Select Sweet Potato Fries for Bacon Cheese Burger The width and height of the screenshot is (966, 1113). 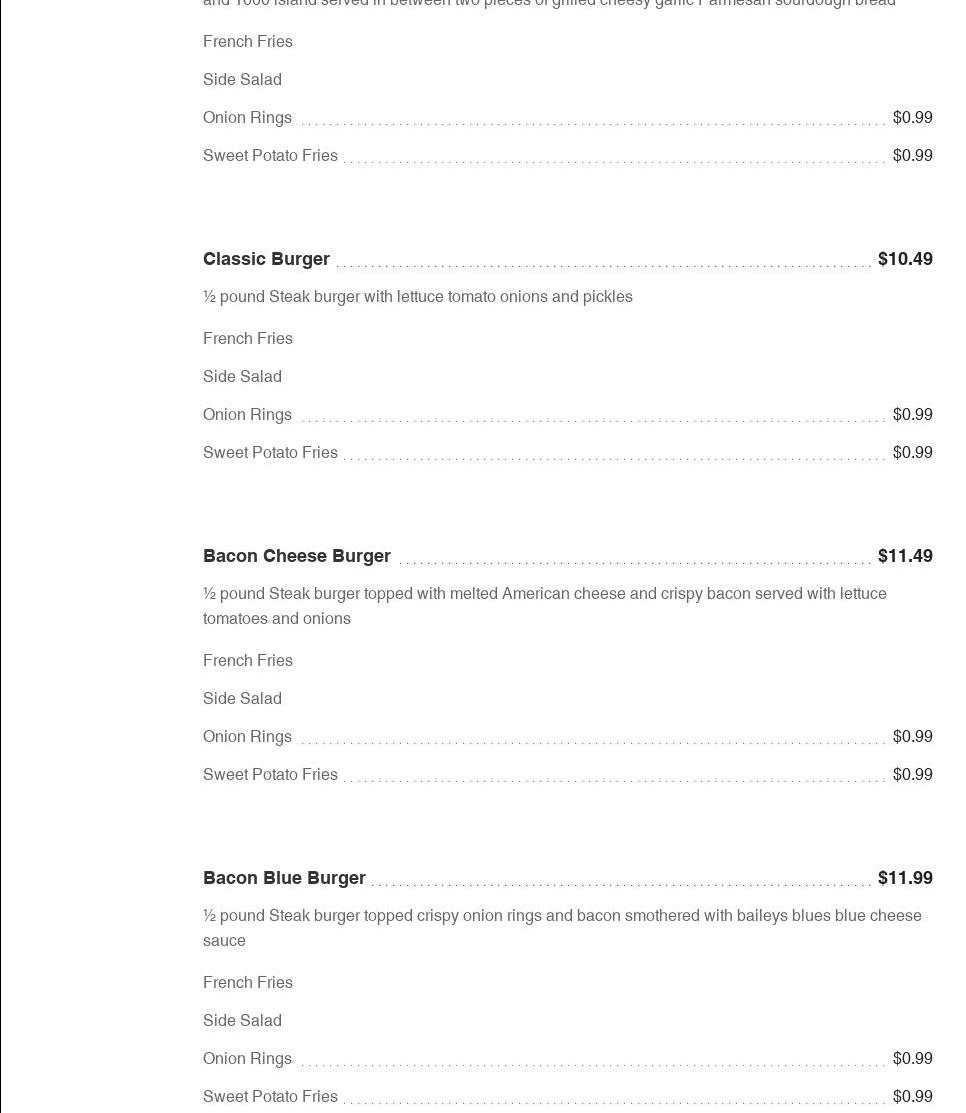[270, 775]
